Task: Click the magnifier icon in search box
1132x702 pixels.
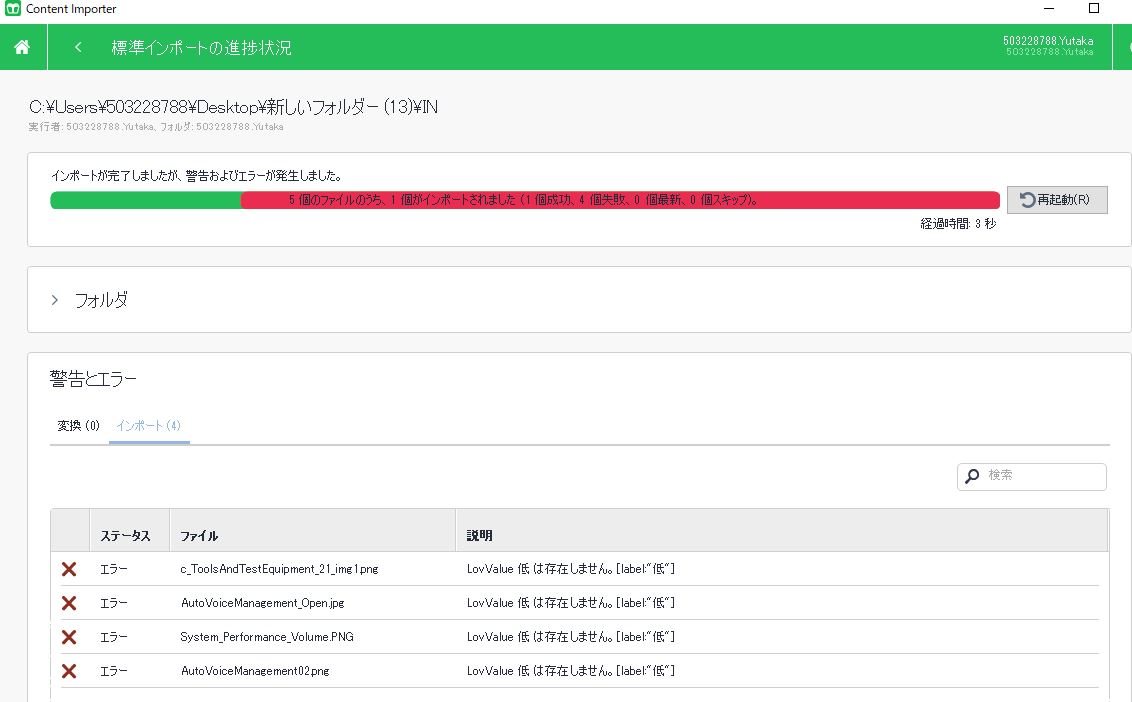Action: (972, 477)
